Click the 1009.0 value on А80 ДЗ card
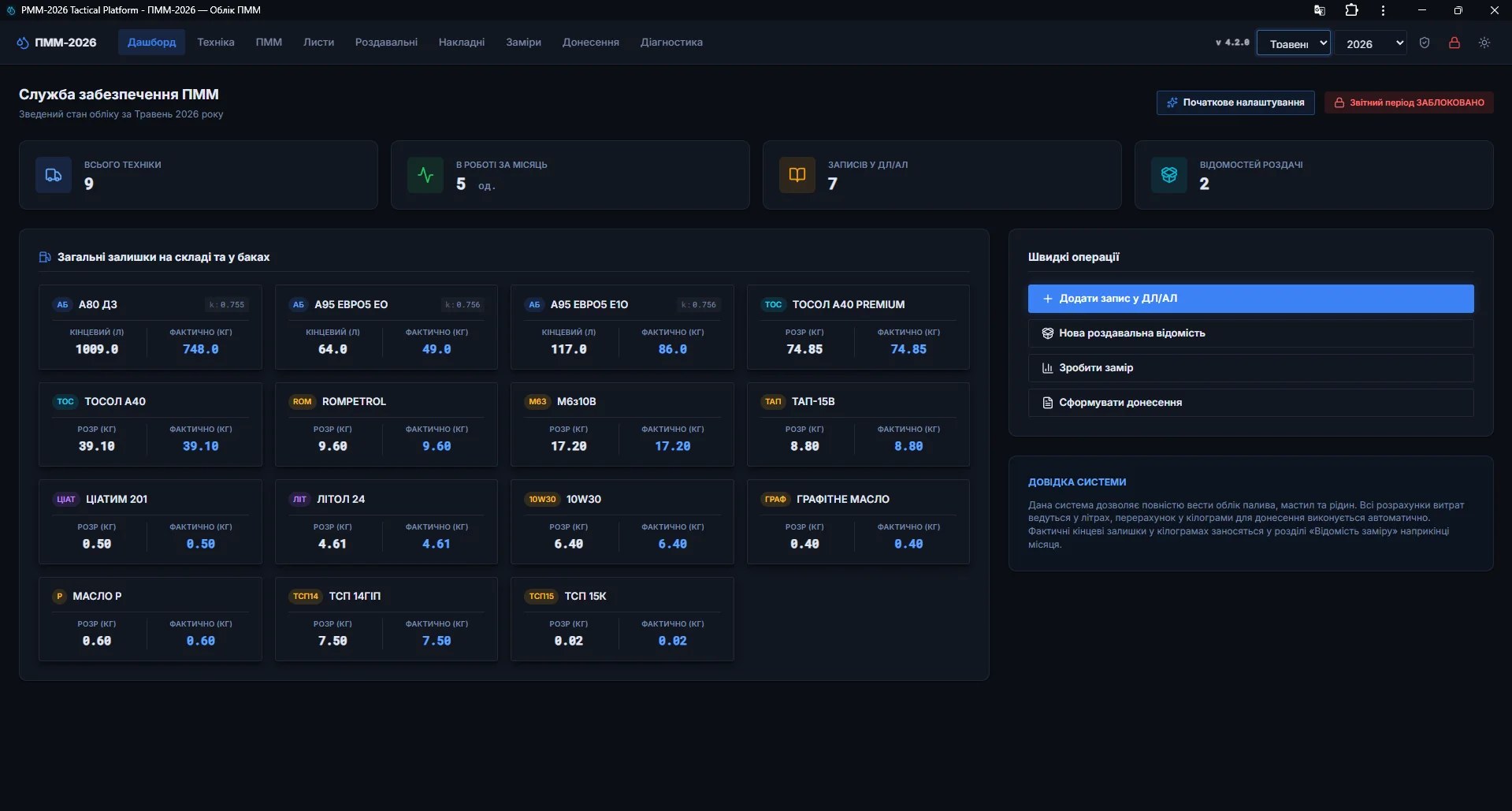Screen dimensions: 1512x811 coord(97,349)
